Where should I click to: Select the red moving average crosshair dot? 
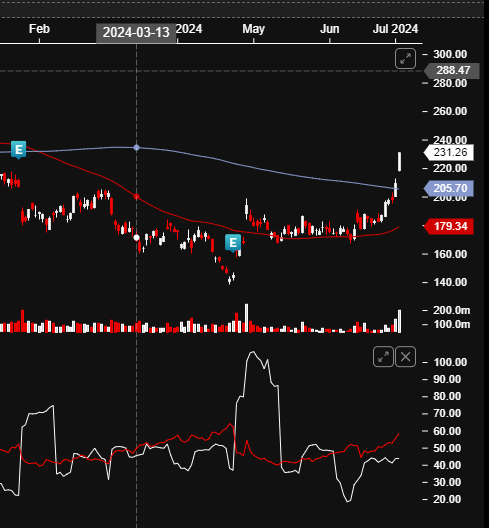tap(136, 197)
